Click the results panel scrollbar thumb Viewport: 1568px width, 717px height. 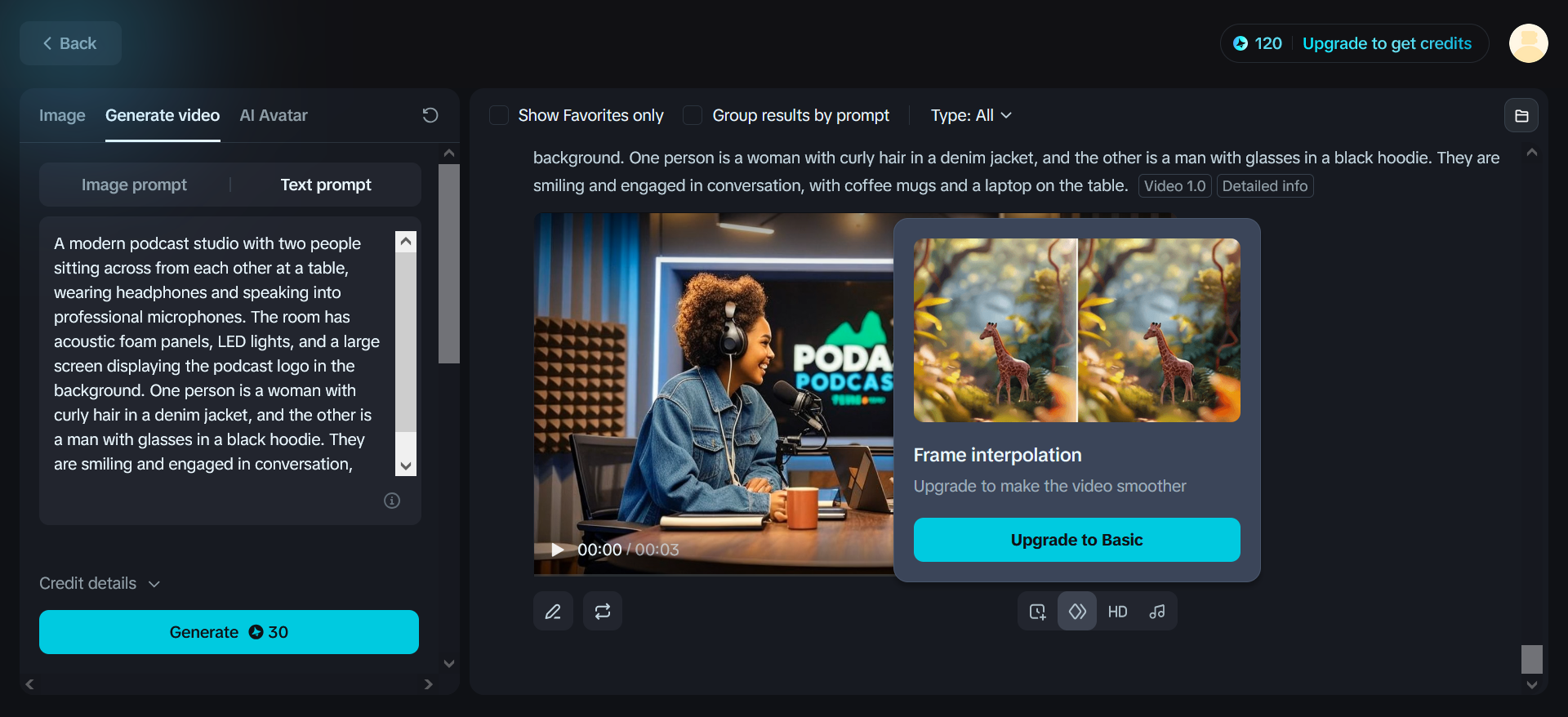[x=1532, y=659]
